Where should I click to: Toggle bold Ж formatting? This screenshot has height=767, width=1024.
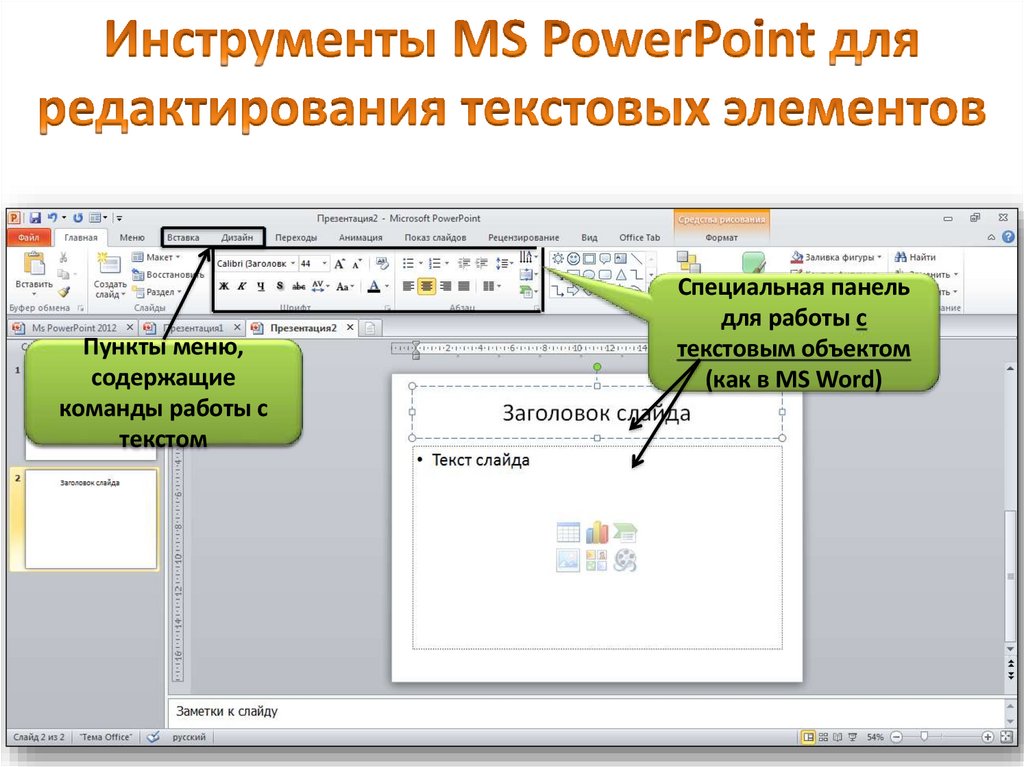[x=224, y=286]
